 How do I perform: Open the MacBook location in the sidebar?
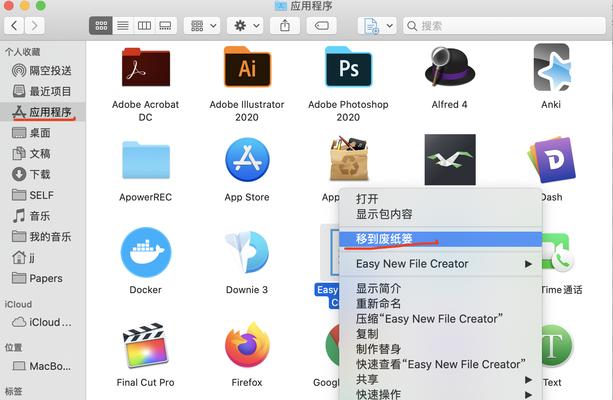click(x=42, y=366)
